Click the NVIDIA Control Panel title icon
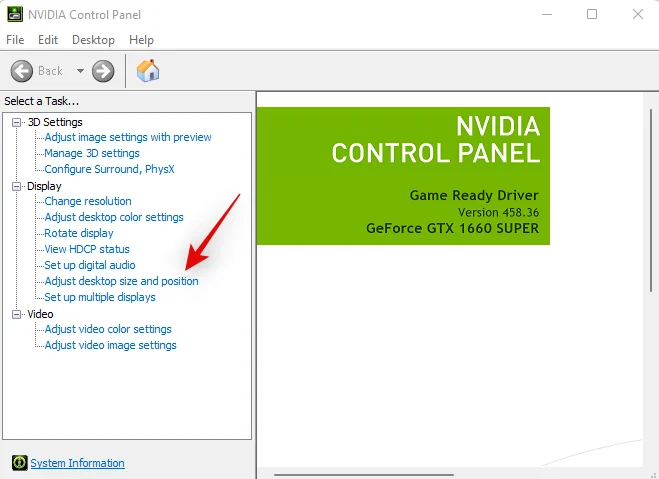The width and height of the screenshot is (659, 479). pos(15,14)
